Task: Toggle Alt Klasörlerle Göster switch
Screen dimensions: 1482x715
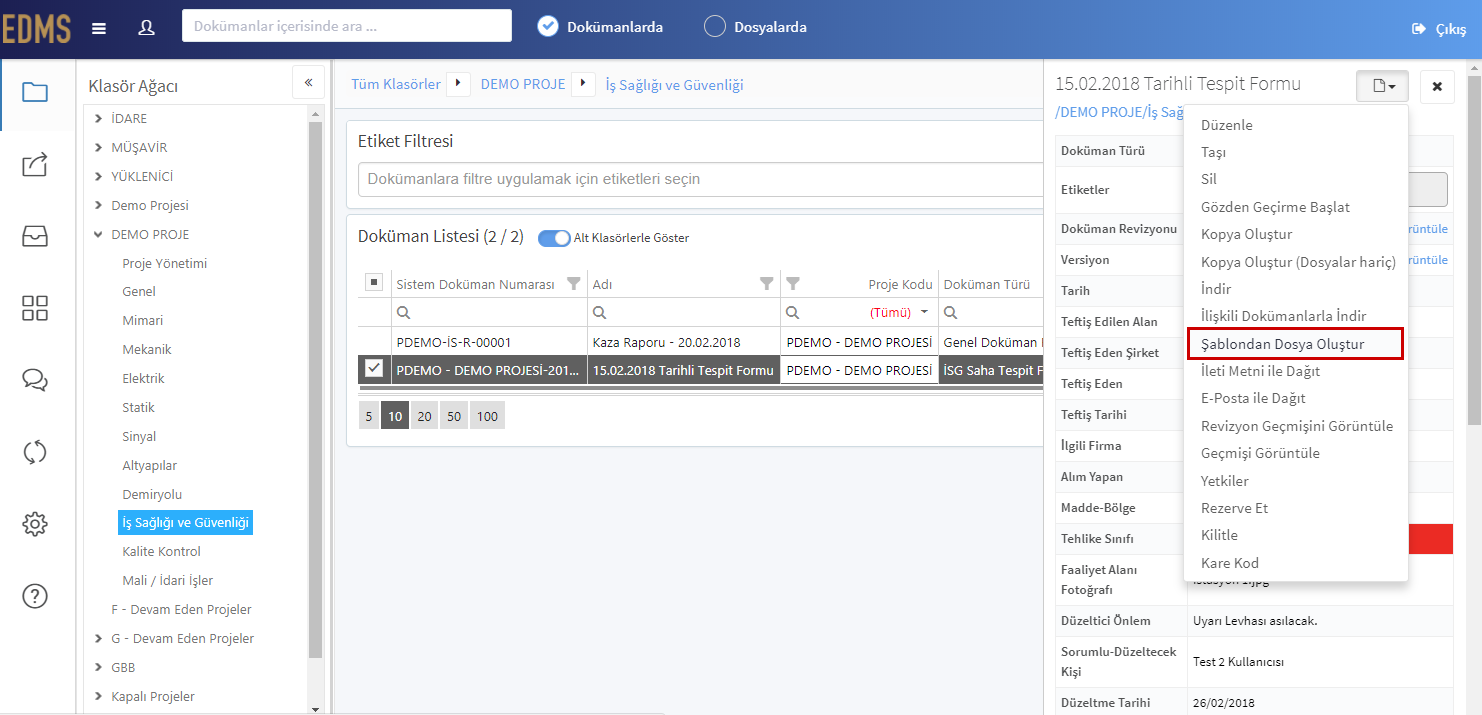Action: coord(554,238)
